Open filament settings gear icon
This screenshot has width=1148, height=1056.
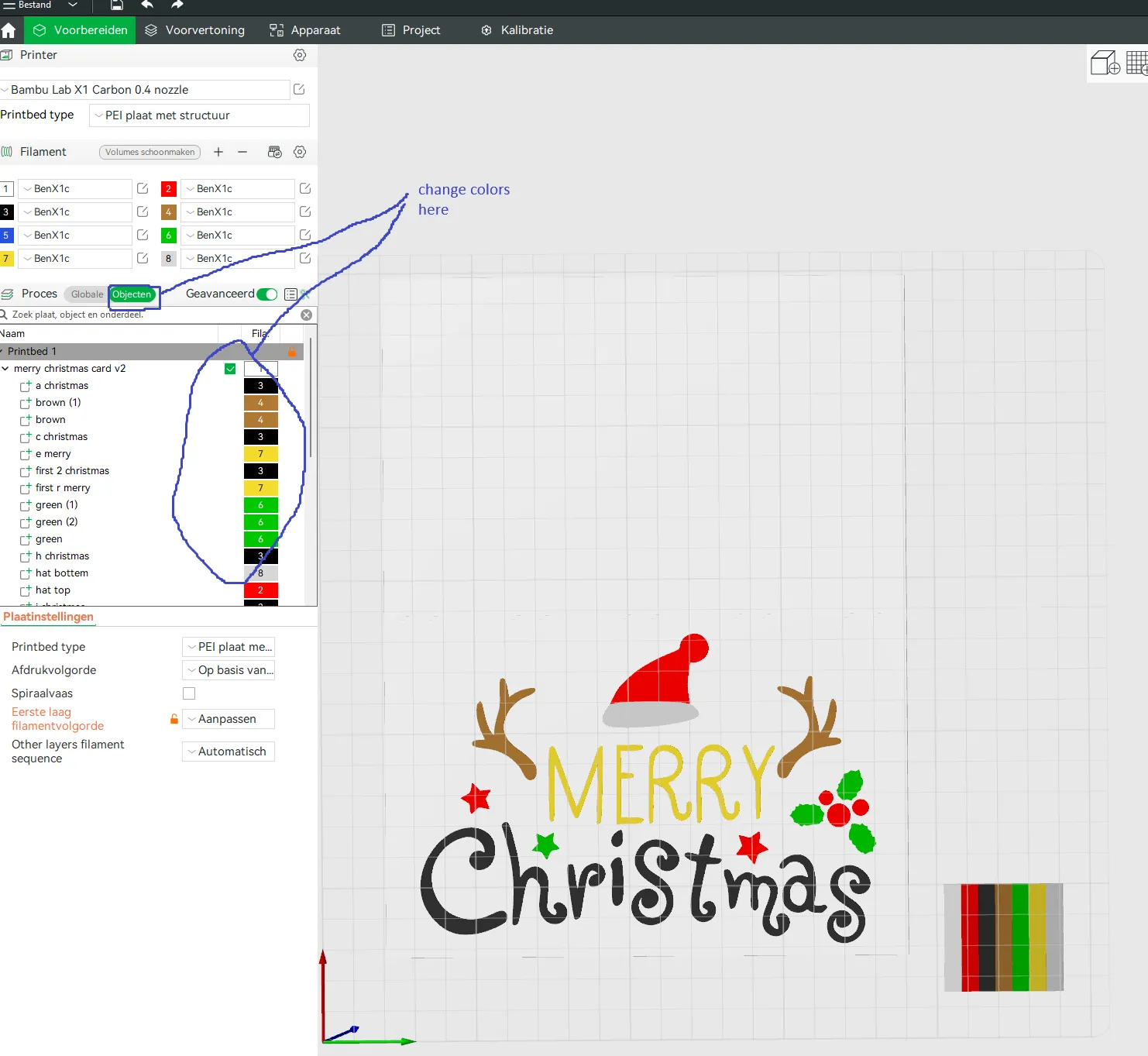[x=300, y=152]
